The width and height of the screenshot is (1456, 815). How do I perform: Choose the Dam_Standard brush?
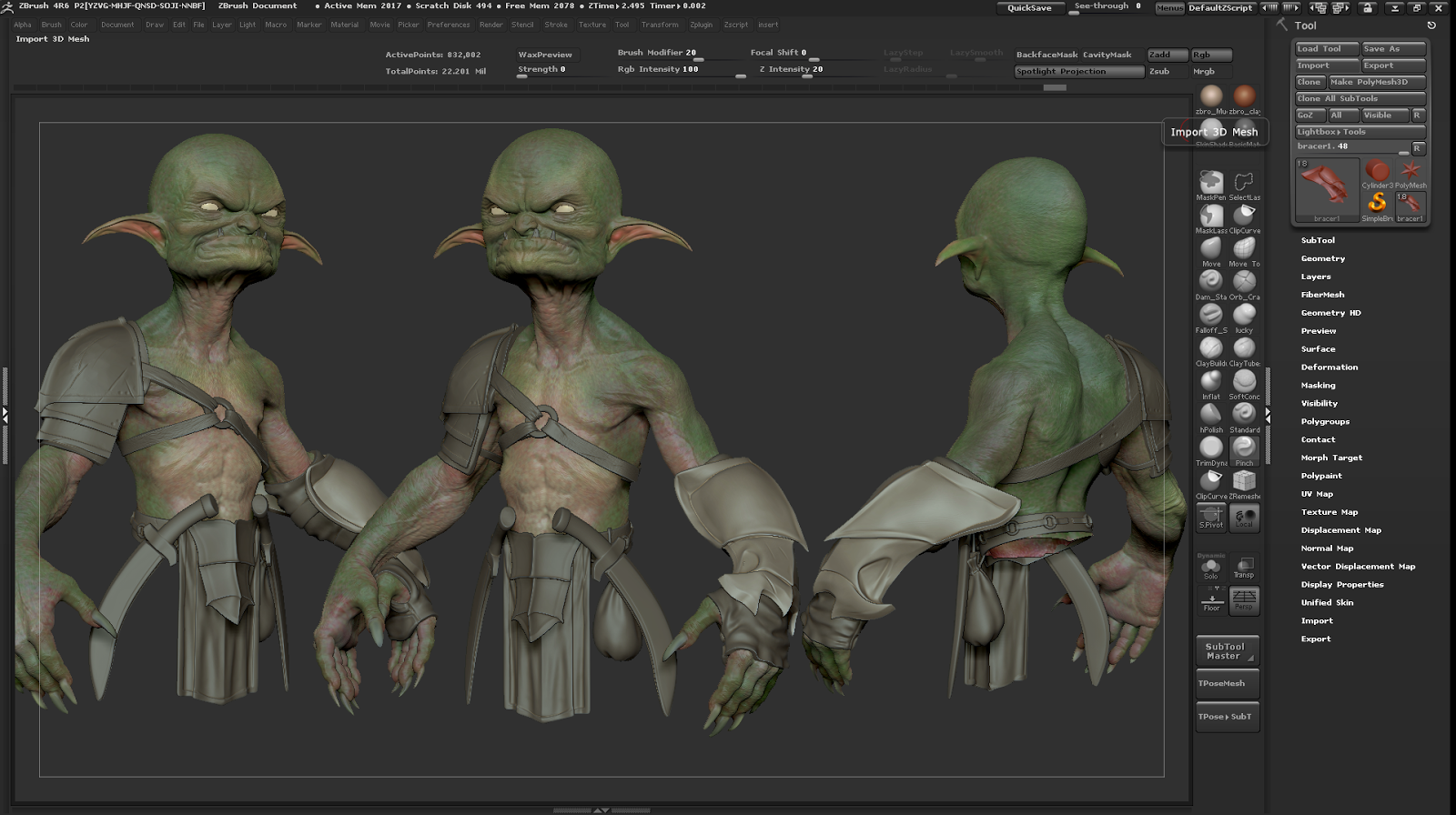tap(1211, 283)
